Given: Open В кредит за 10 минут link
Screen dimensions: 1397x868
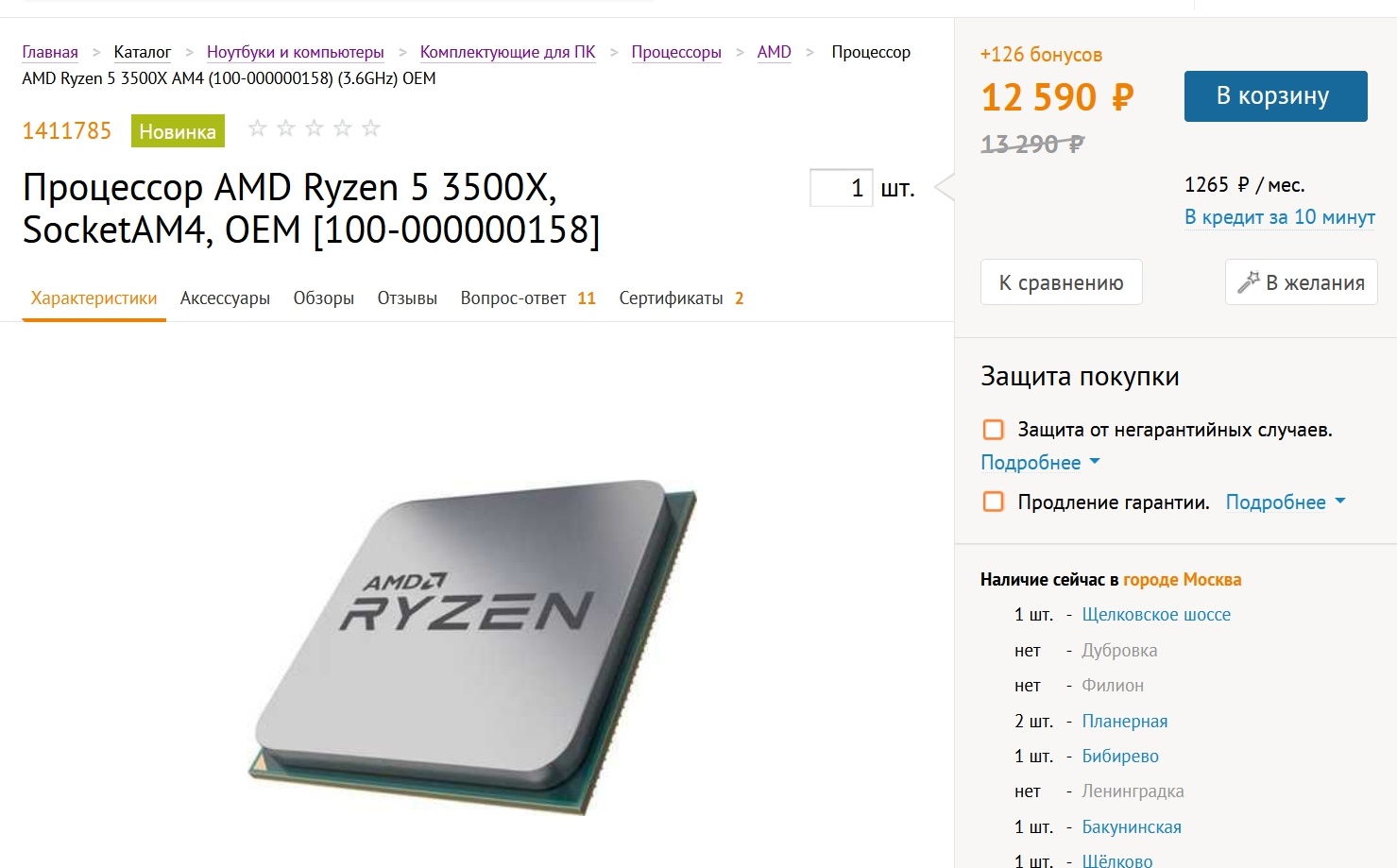Looking at the screenshot, I should (x=1280, y=217).
